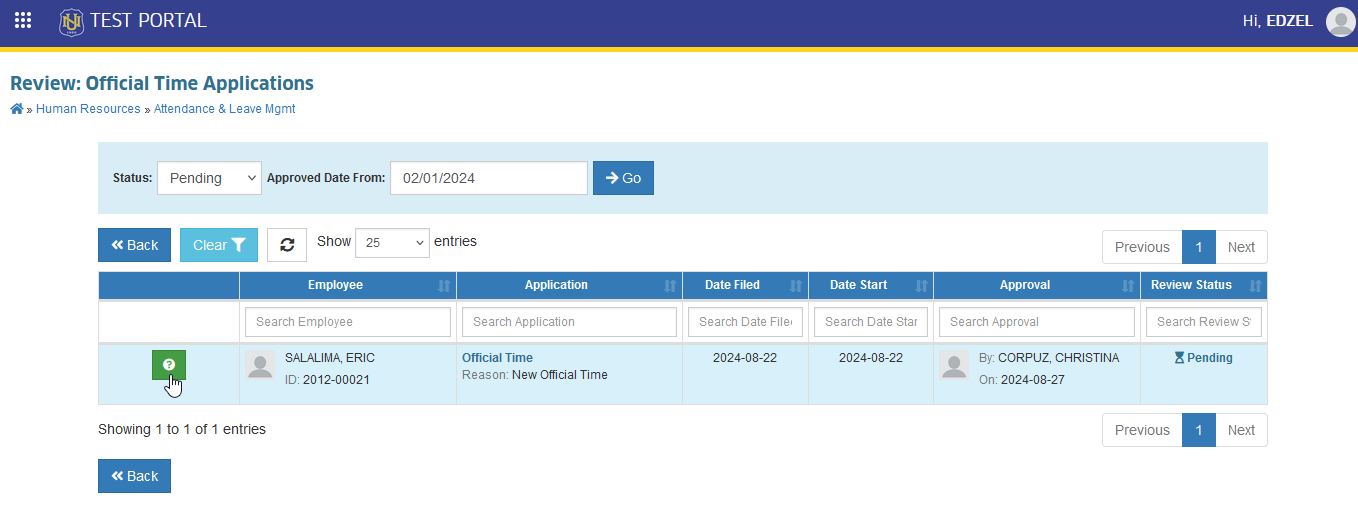This screenshot has width=1358, height=526.
Task: Click the lower Previous page button
Action: click(x=1142, y=430)
